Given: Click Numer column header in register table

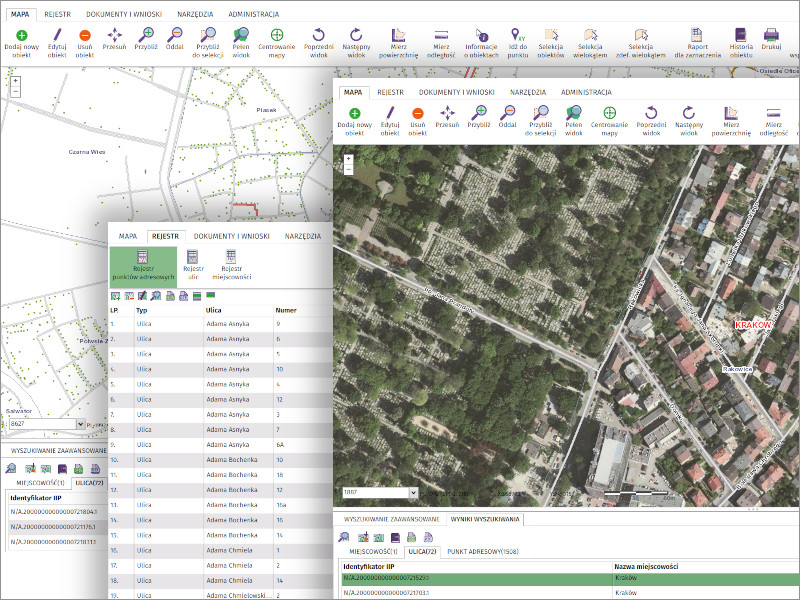Looking at the screenshot, I should pos(286,310).
